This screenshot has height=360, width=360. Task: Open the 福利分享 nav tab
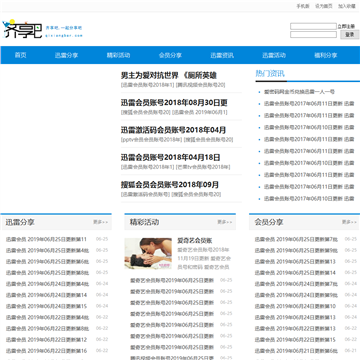(x=326, y=55)
